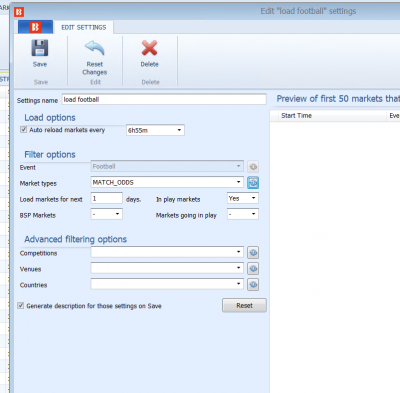Click the eye icon next to Market types

(x=253, y=182)
